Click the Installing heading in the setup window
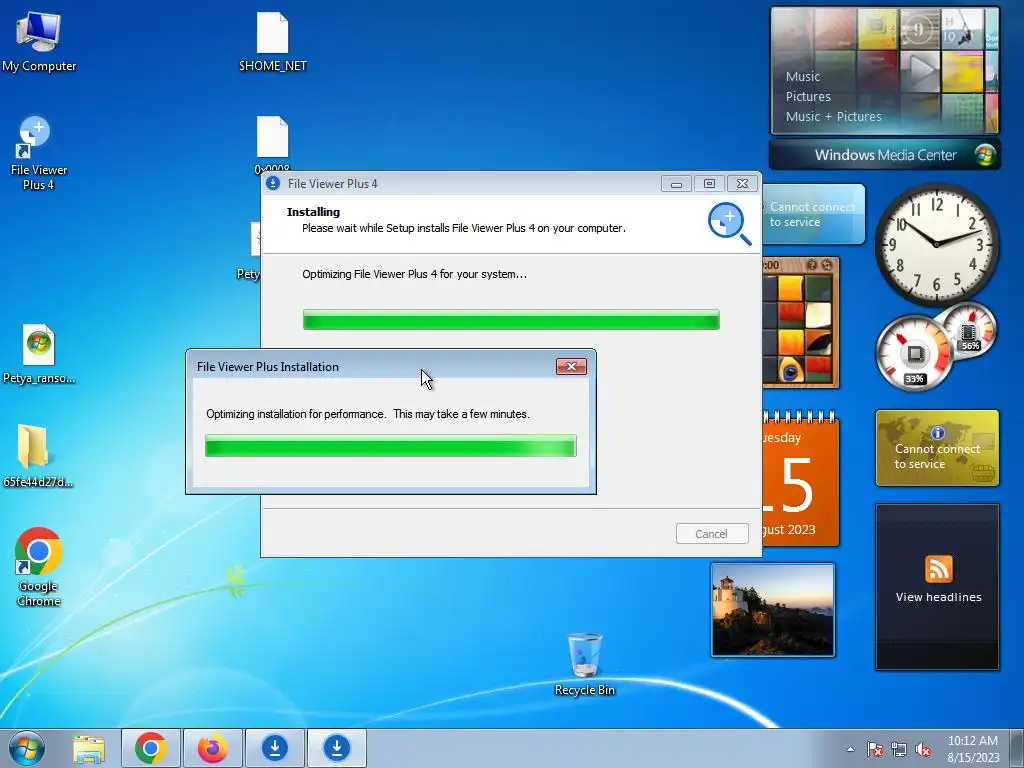Screen dimensions: 1024x768 pyautogui.click(x=313, y=212)
